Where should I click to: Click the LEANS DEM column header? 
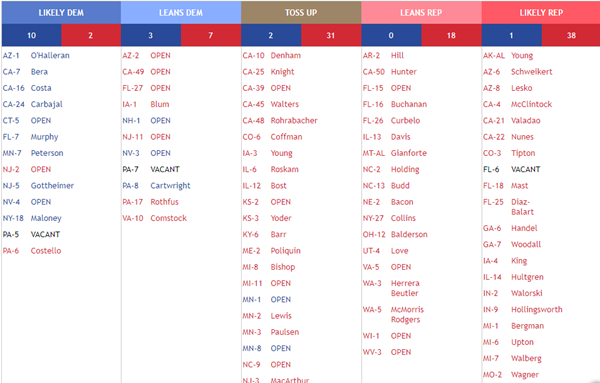coord(181,13)
